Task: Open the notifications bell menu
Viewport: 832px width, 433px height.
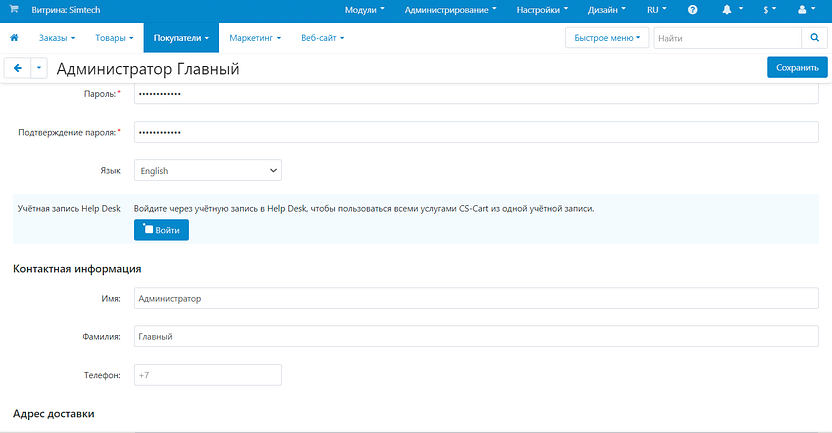Action: (729, 9)
